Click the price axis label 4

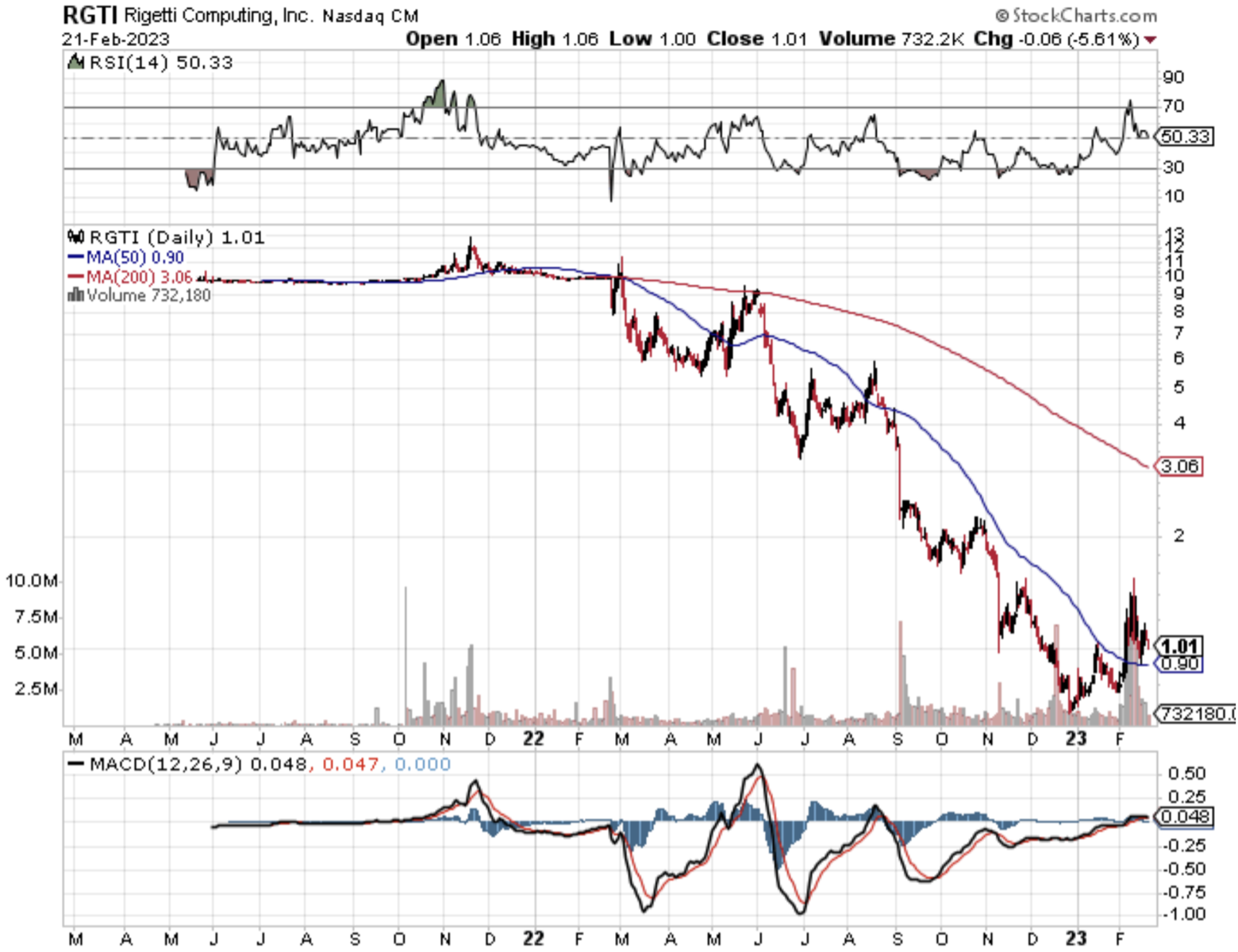1179,423
